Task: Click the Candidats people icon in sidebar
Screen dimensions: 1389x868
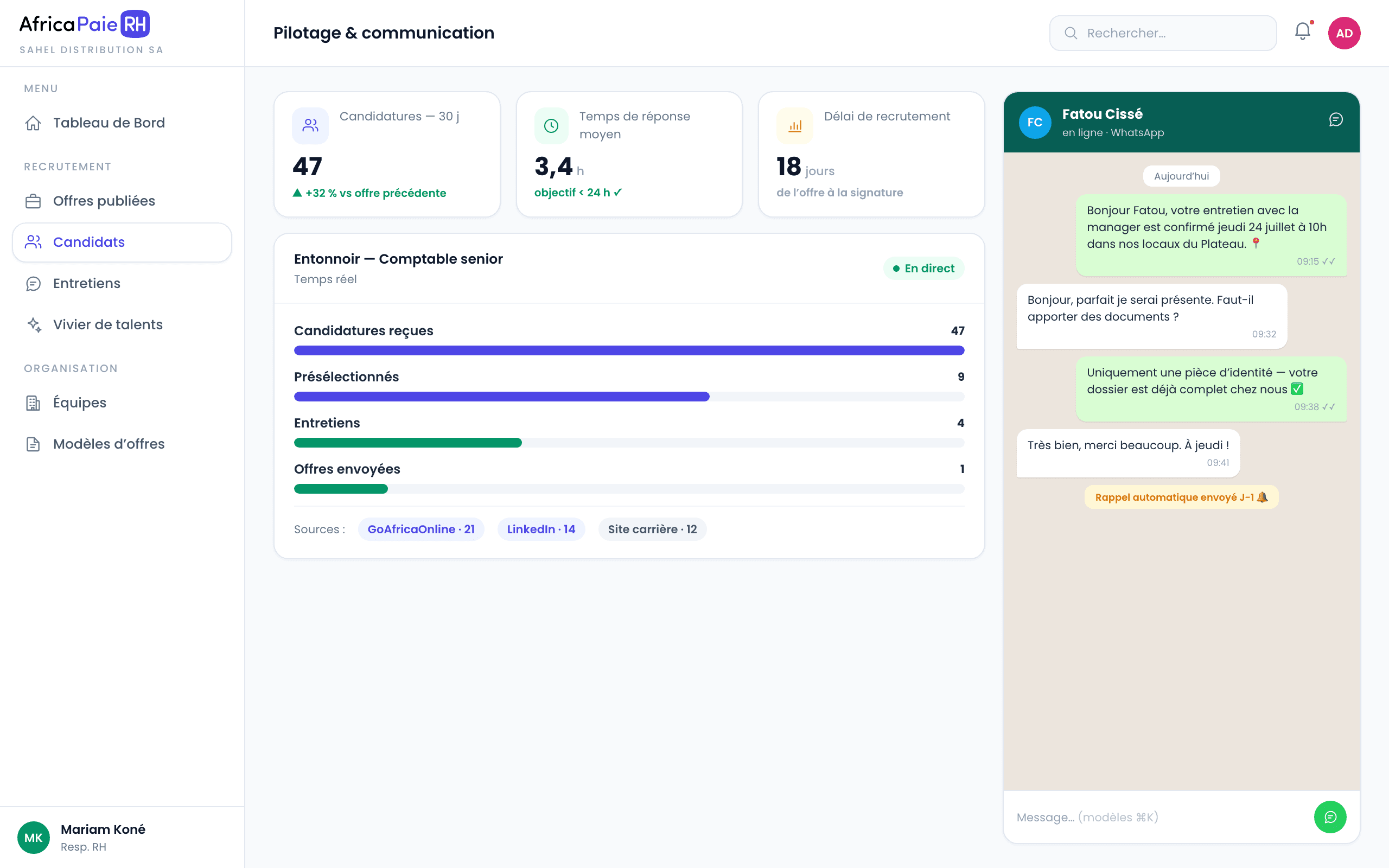Action: pos(33,242)
